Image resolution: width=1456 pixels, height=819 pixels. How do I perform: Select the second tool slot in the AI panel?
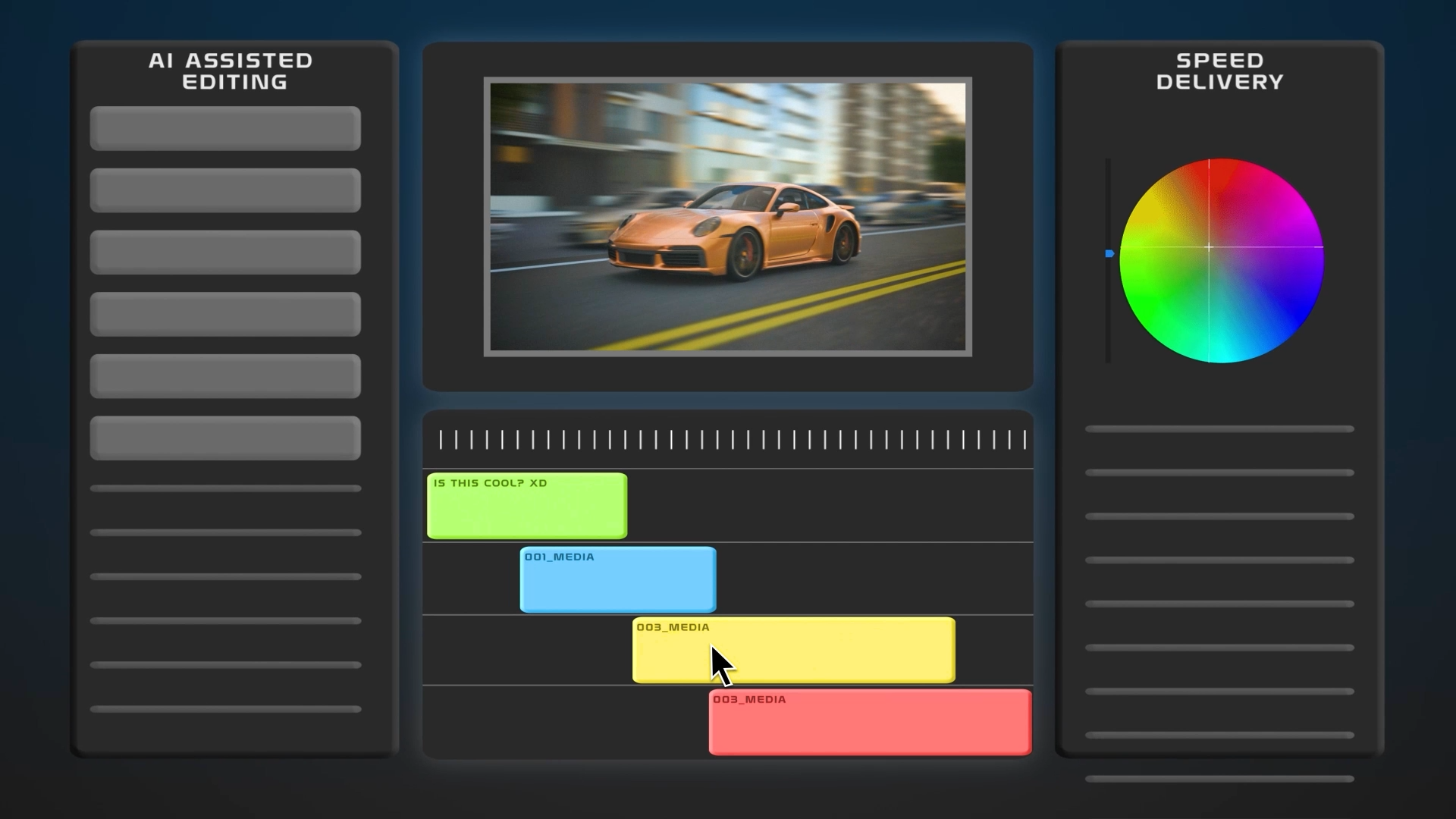pos(224,190)
